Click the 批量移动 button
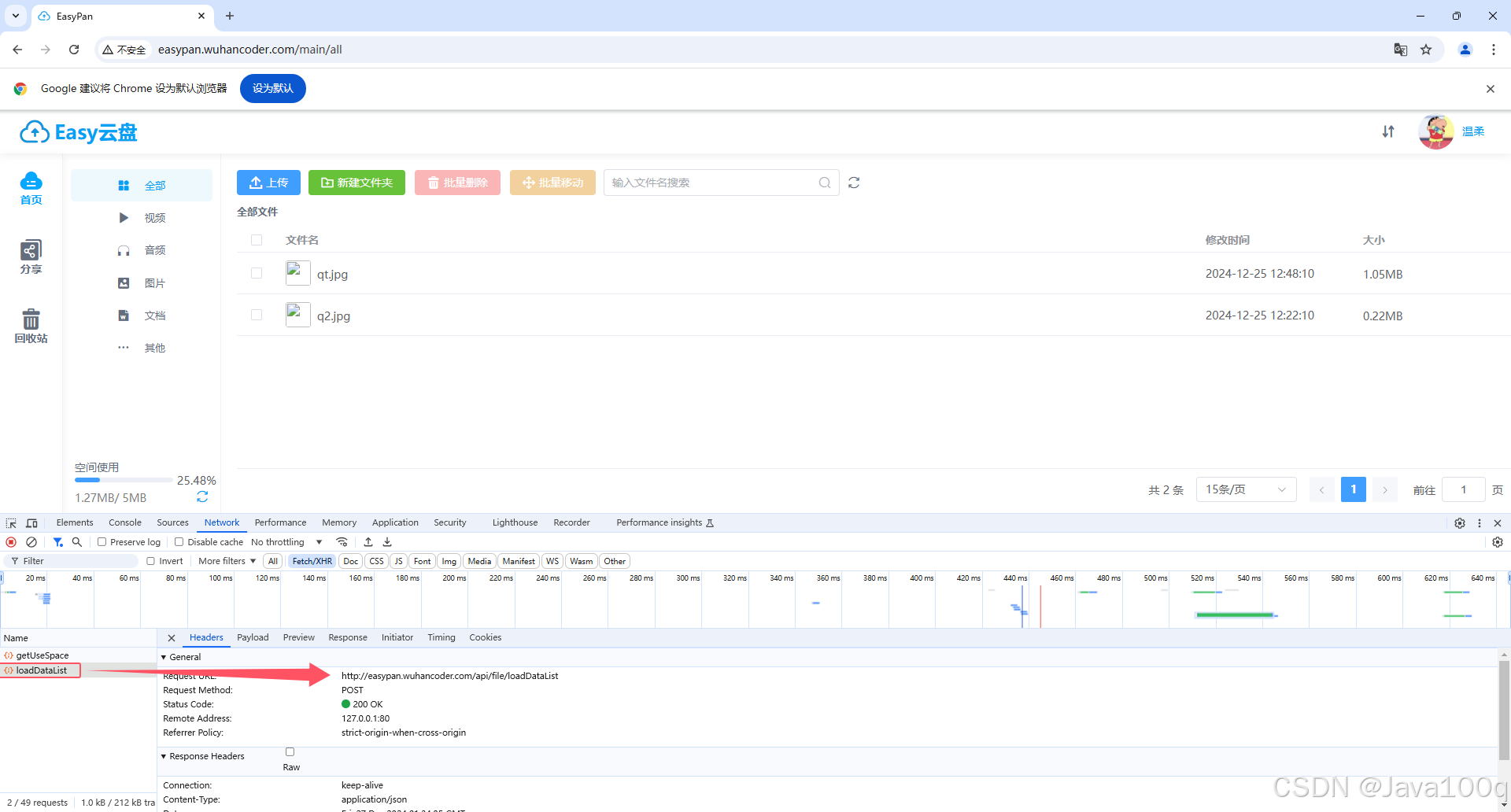The width and height of the screenshot is (1511, 812). pyautogui.click(x=552, y=183)
